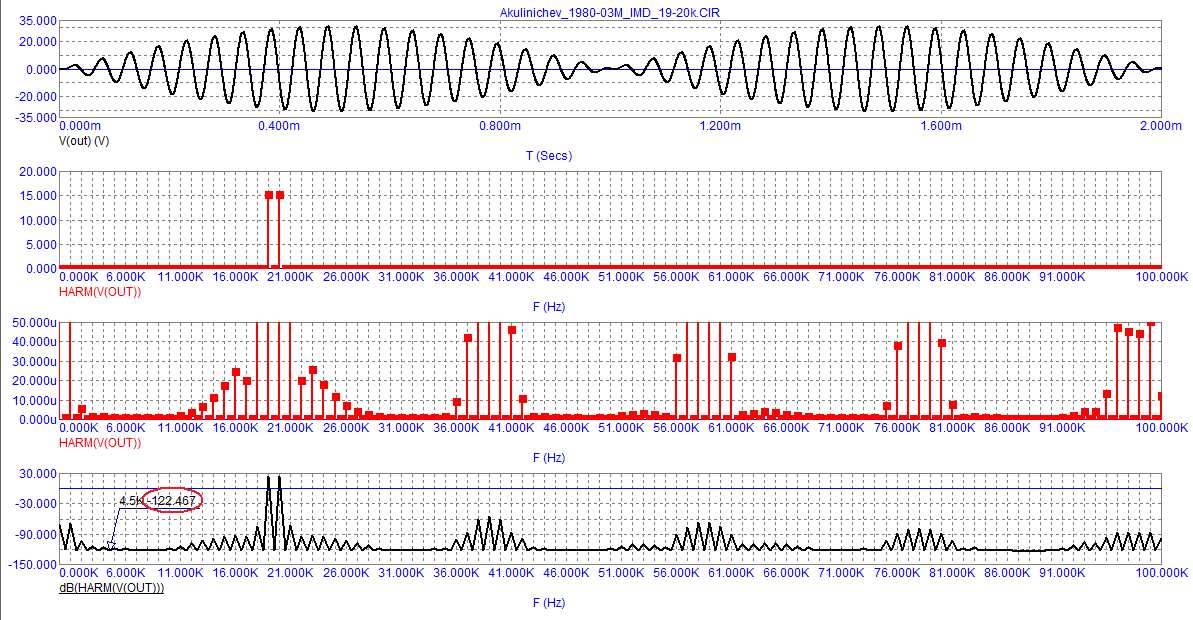Click F (Hz) title below the dB plot

pos(549,603)
